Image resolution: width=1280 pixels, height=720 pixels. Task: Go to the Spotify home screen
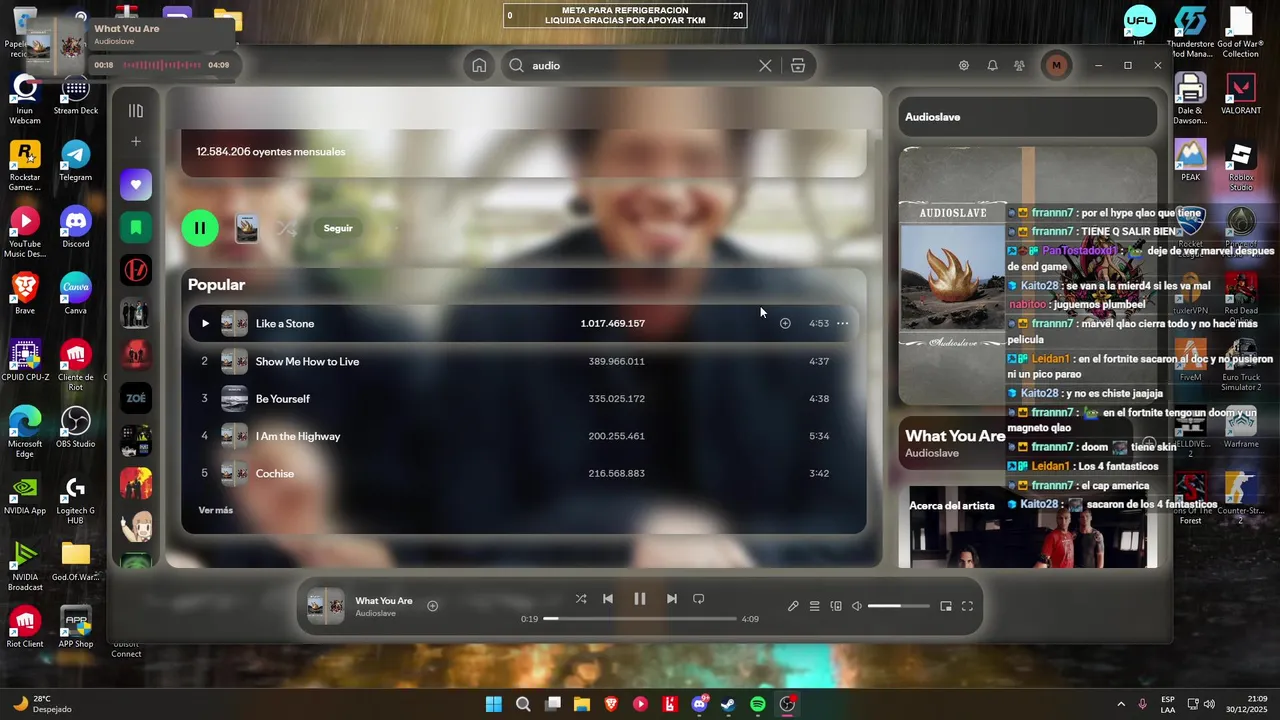click(479, 65)
